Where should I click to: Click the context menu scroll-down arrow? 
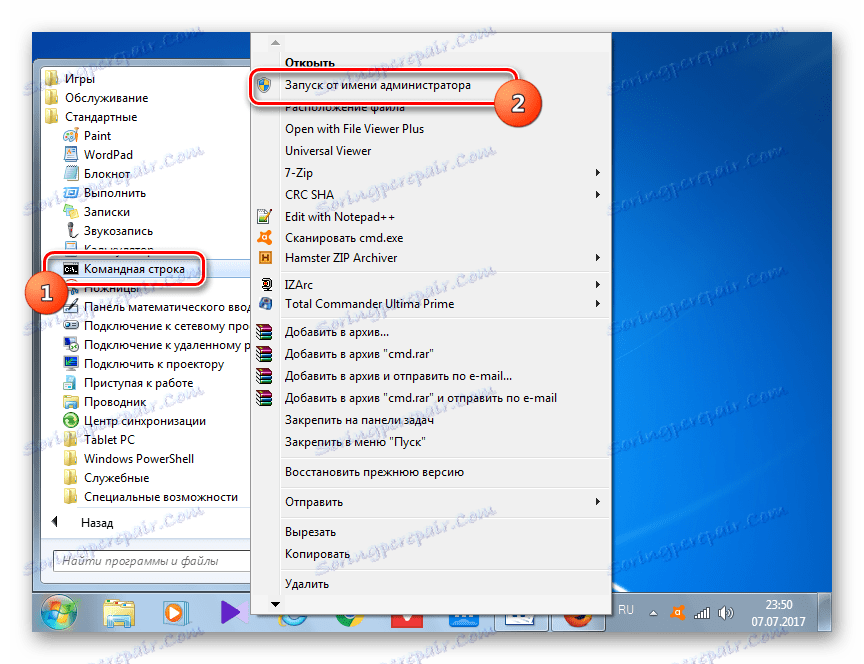tap(276, 604)
